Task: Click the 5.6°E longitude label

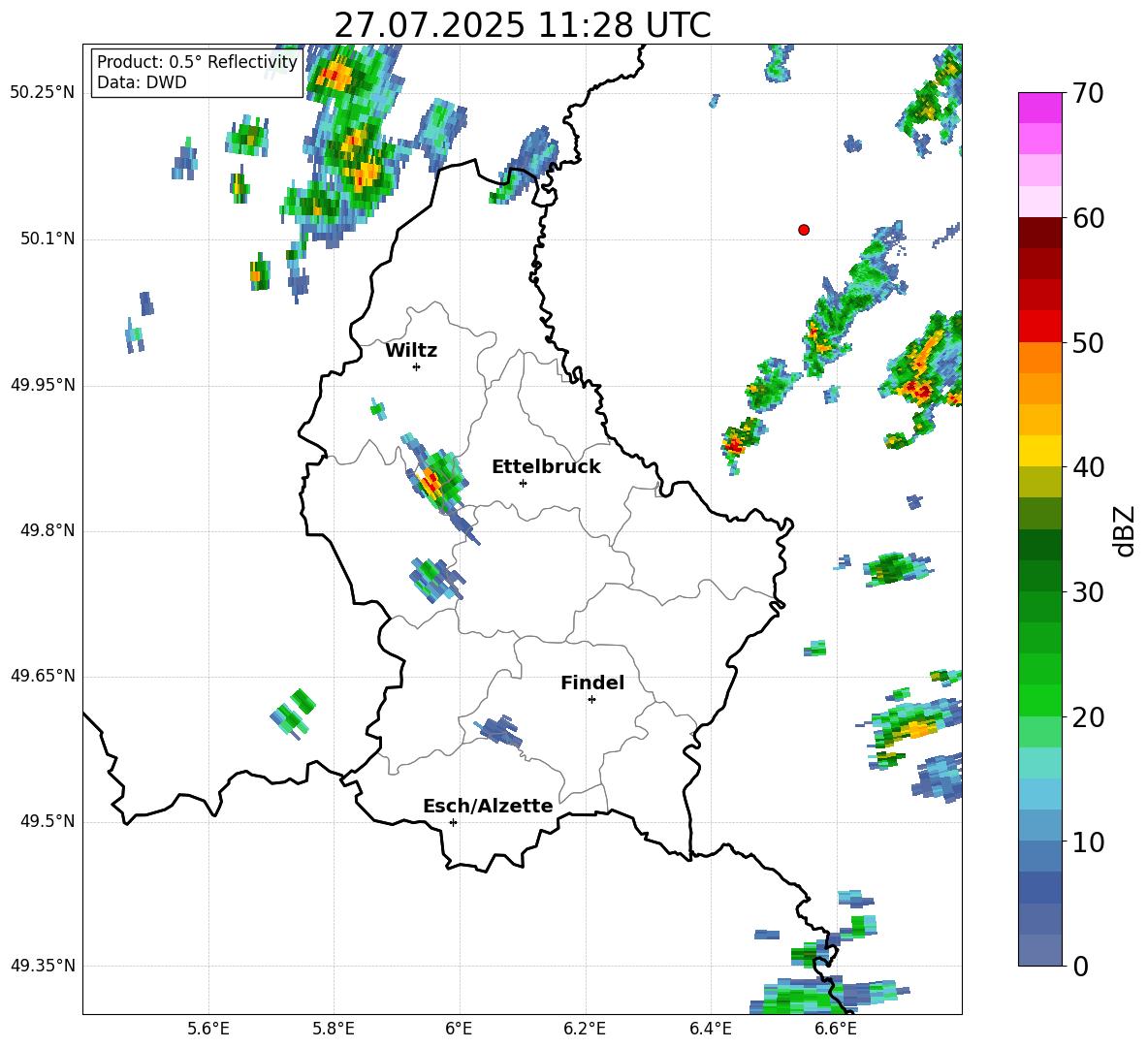Action: [207, 1029]
